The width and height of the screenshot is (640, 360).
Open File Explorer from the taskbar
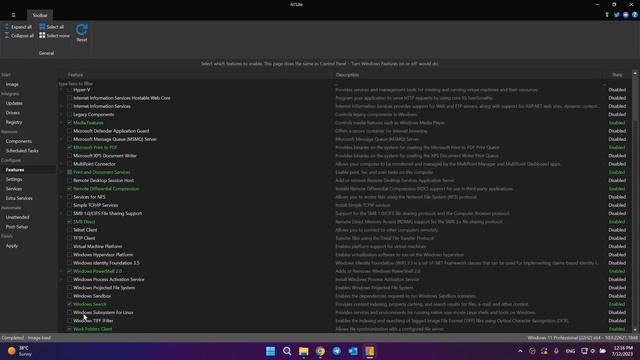[x=304, y=351]
